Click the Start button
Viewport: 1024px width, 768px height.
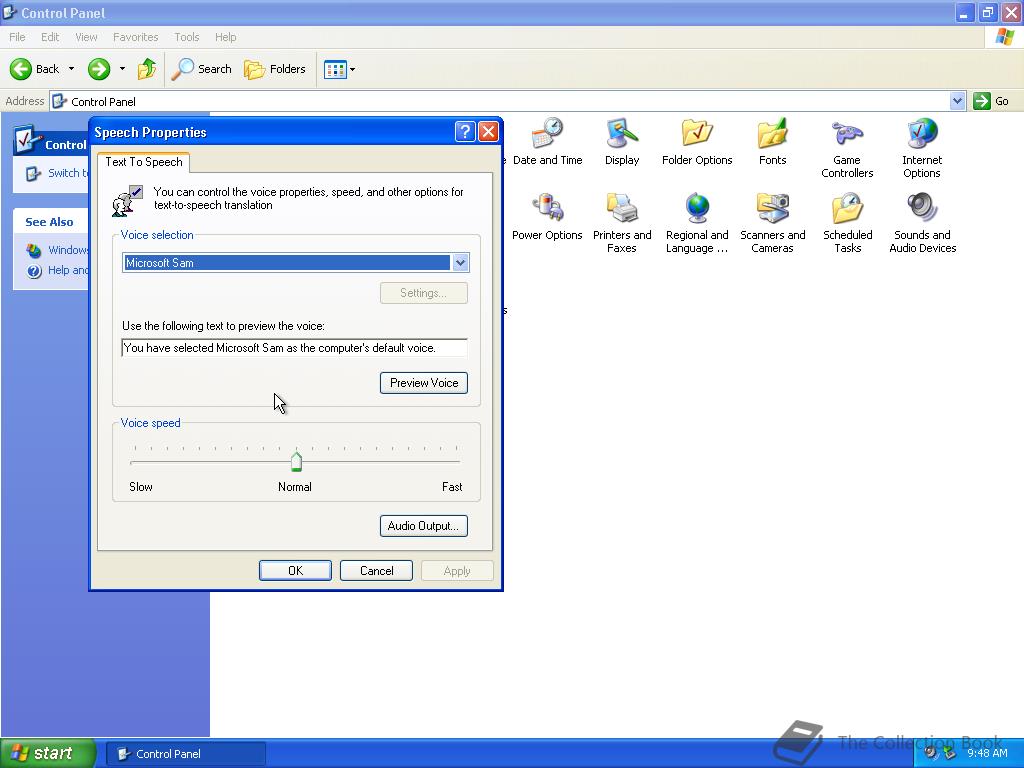point(48,753)
